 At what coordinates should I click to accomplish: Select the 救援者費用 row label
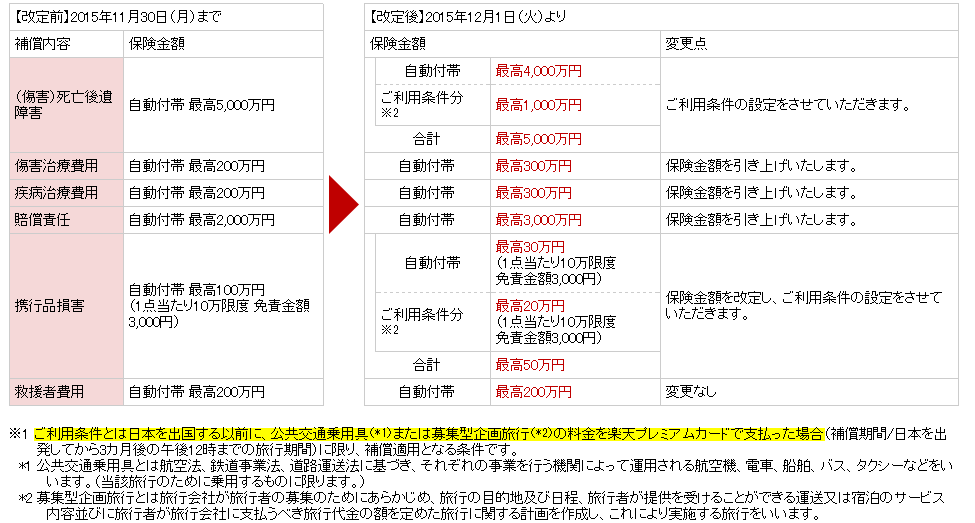(x=67, y=392)
